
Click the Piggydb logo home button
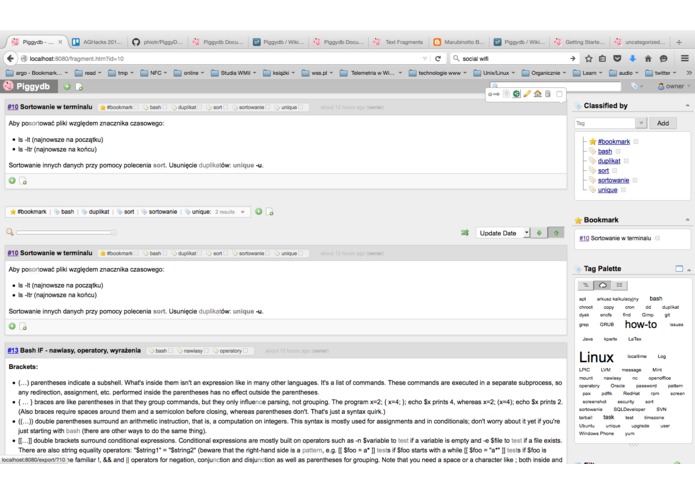[x=27, y=86]
